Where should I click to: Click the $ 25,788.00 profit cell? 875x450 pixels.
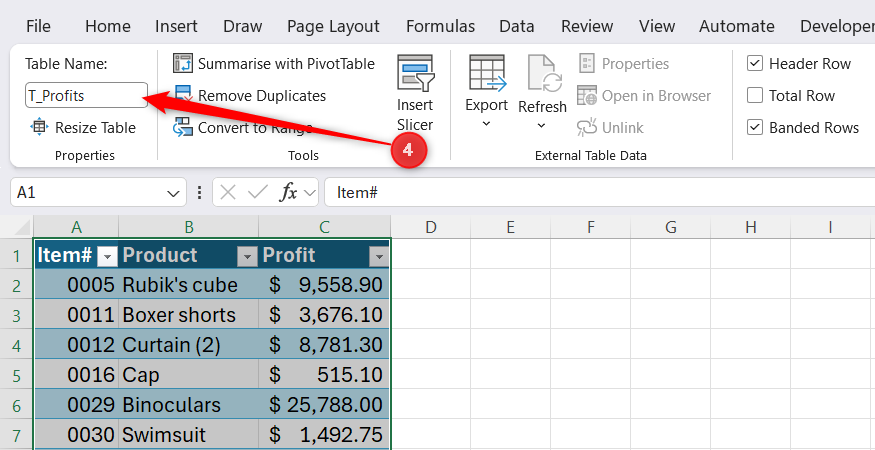tap(324, 405)
